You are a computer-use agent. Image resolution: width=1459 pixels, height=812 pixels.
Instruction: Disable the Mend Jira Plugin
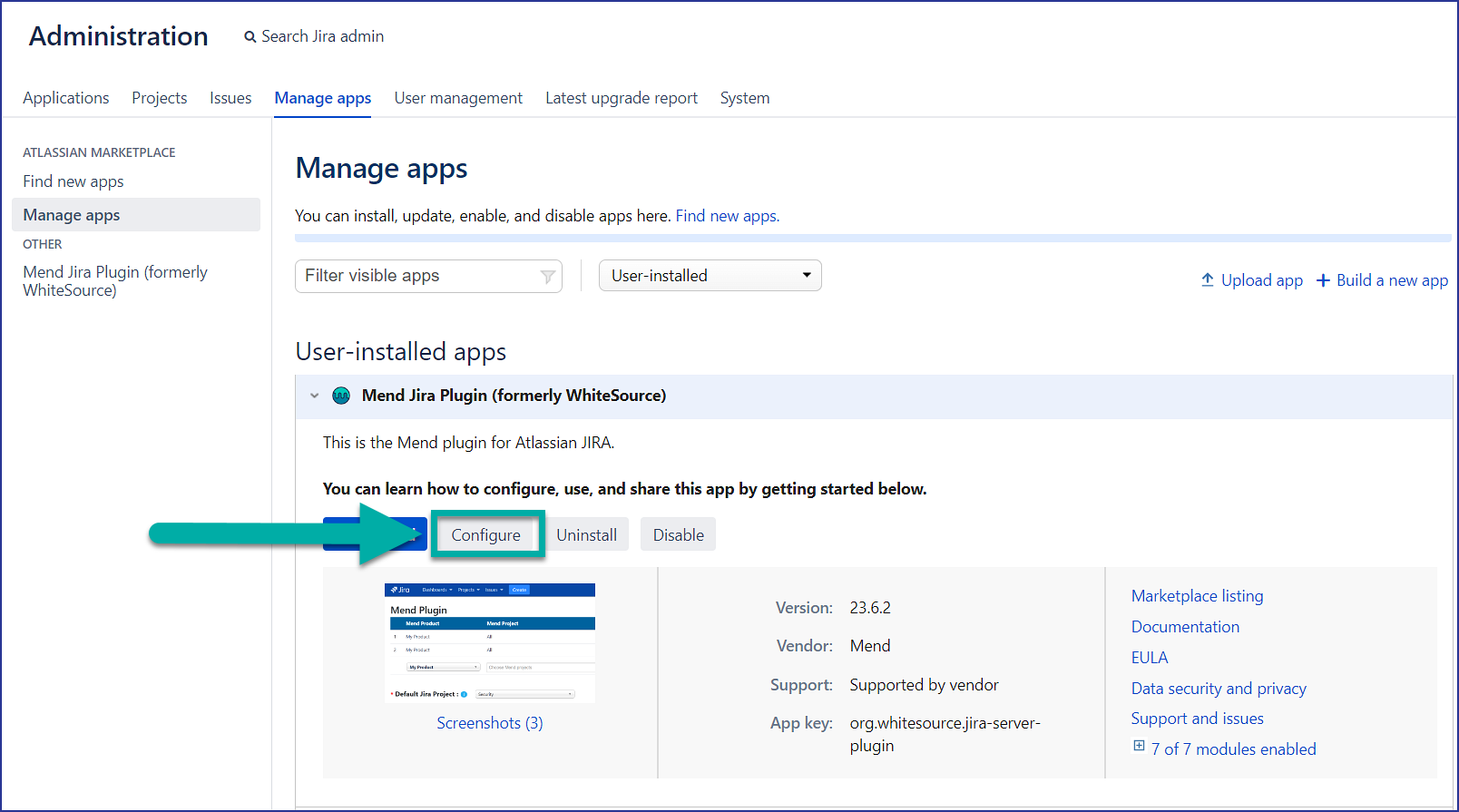click(x=678, y=535)
